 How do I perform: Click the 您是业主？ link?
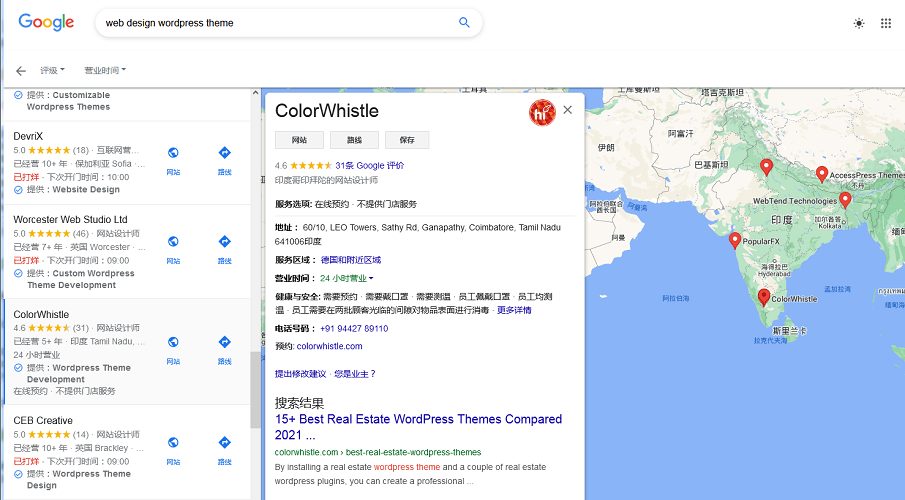pyautogui.click(x=355, y=374)
